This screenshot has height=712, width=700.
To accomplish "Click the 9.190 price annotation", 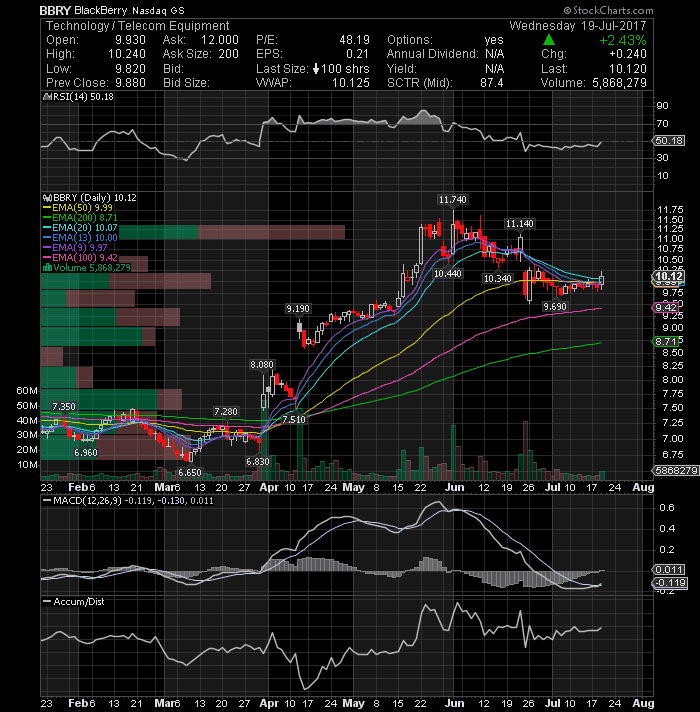I will pos(298,309).
